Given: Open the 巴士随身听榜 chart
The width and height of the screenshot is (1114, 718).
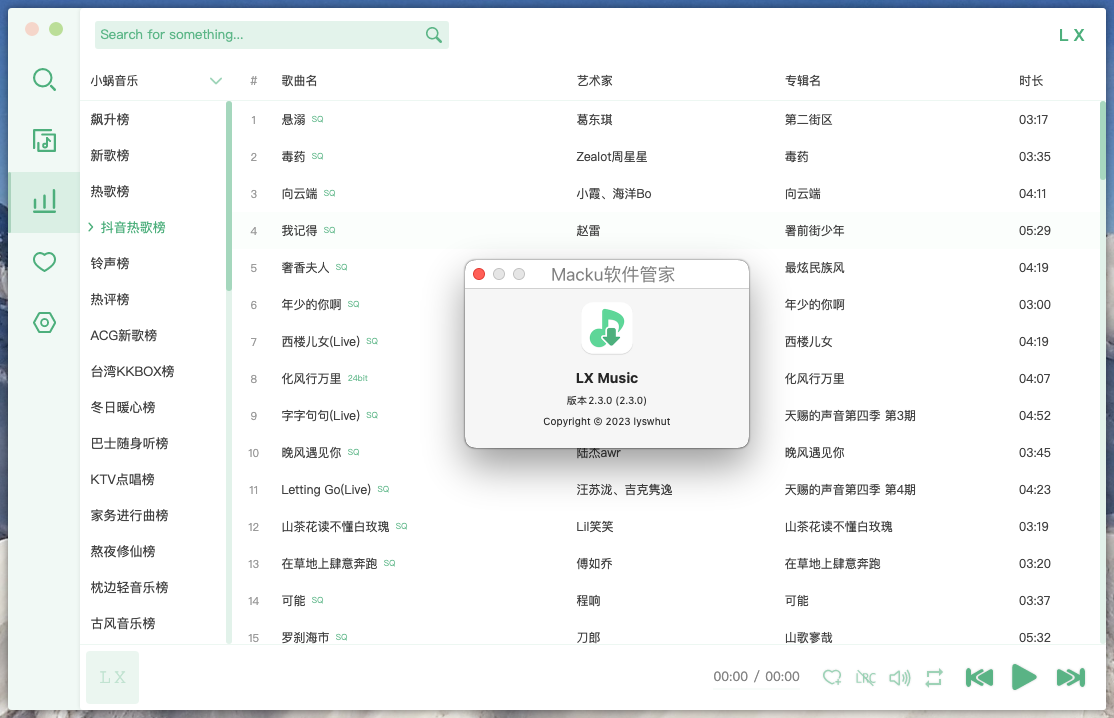Looking at the screenshot, I should [129, 444].
